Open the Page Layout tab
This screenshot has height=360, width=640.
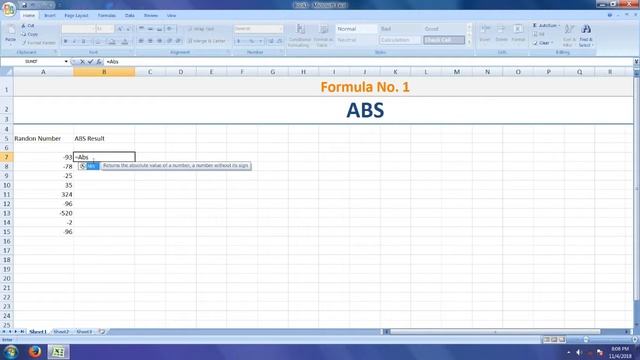click(76, 16)
